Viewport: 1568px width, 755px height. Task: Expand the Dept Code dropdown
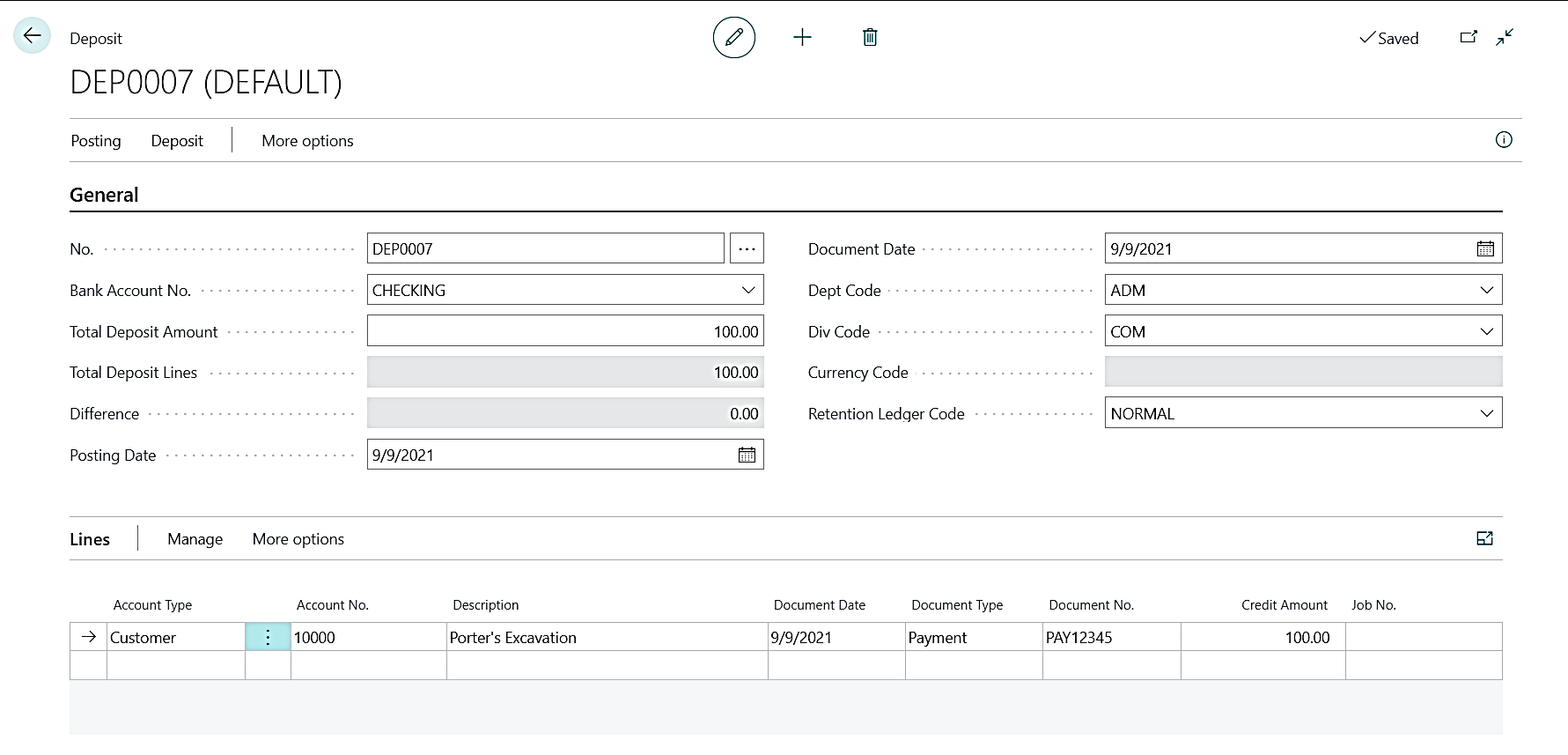tap(1486, 291)
